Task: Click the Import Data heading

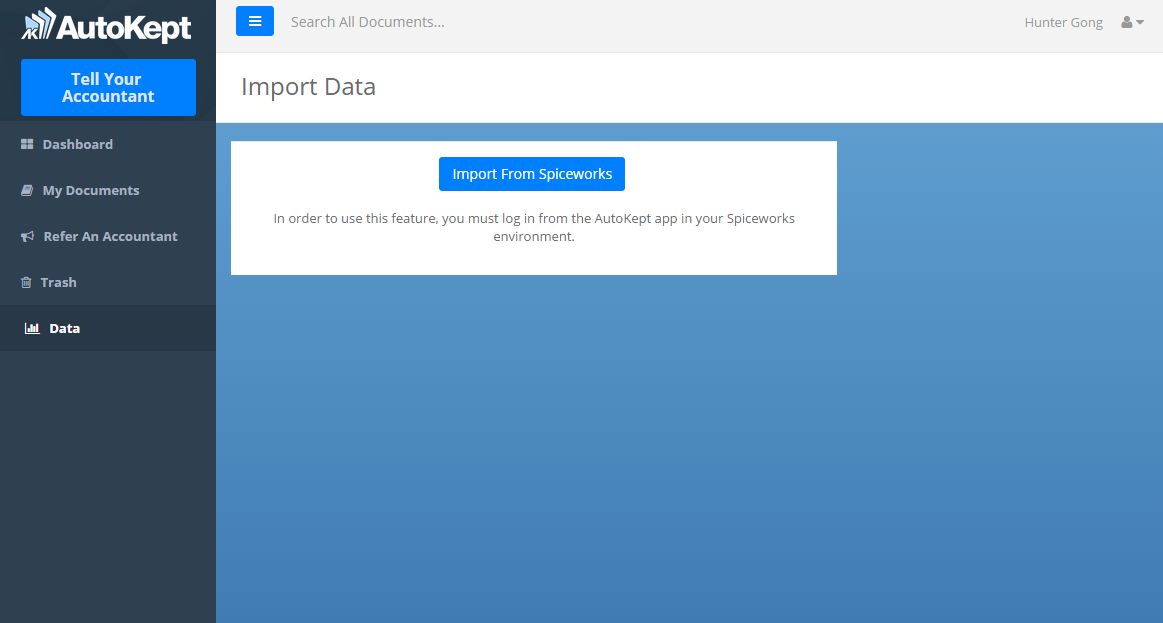Action: click(x=309, y=87)
